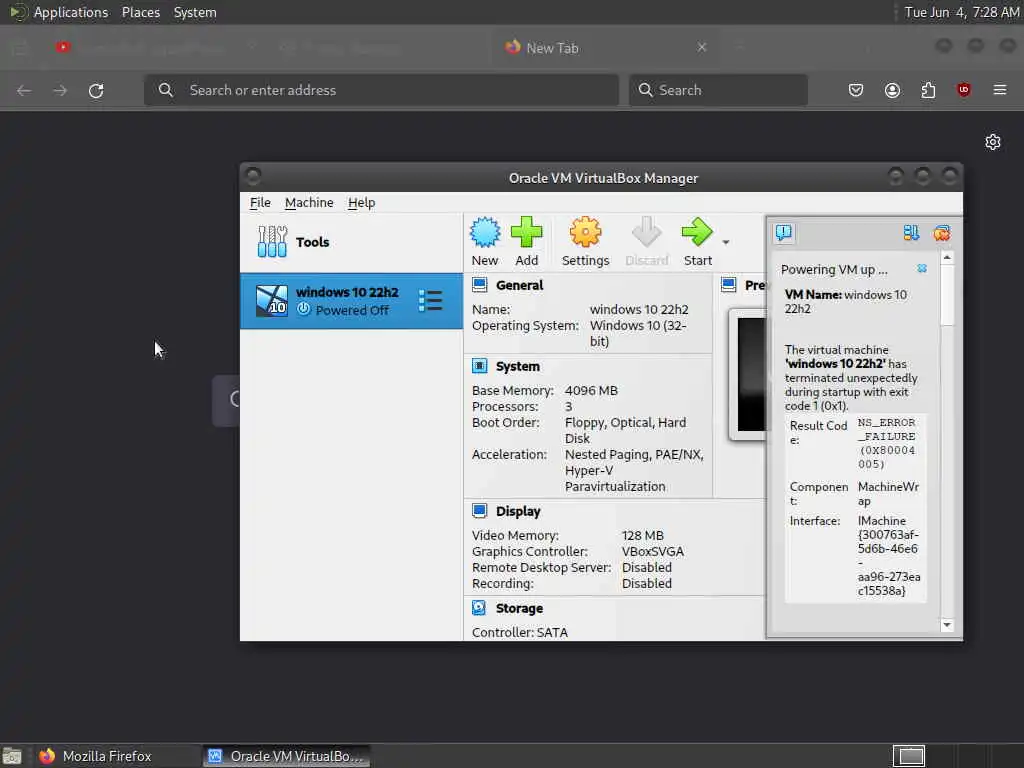This screenshot has height=768, width=1024.
Task: Select the windows 10 22h2 machine entry
Action: tap(351, 301)
